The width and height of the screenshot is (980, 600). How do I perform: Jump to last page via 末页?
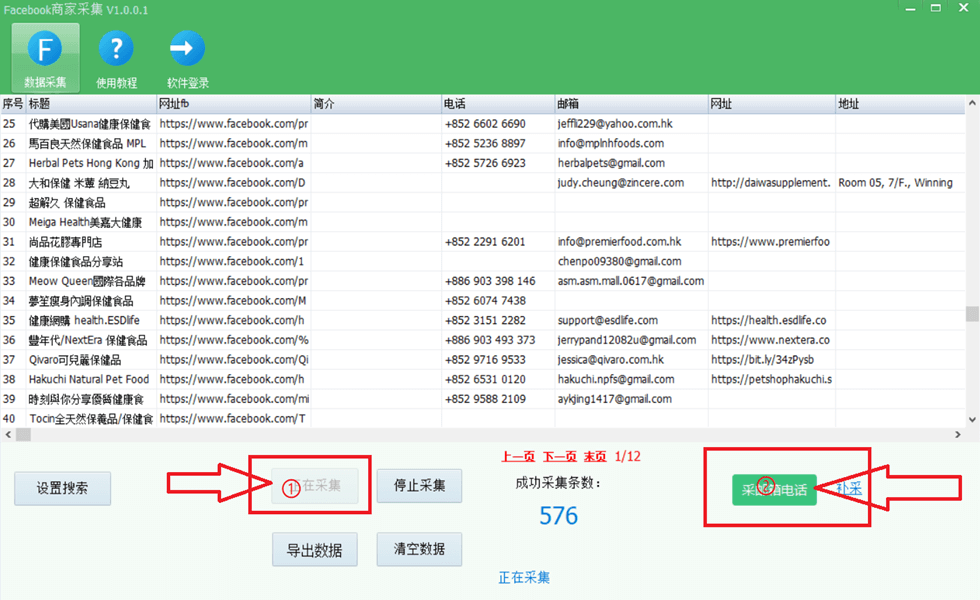pyautogui.click(x=595, y=457)
